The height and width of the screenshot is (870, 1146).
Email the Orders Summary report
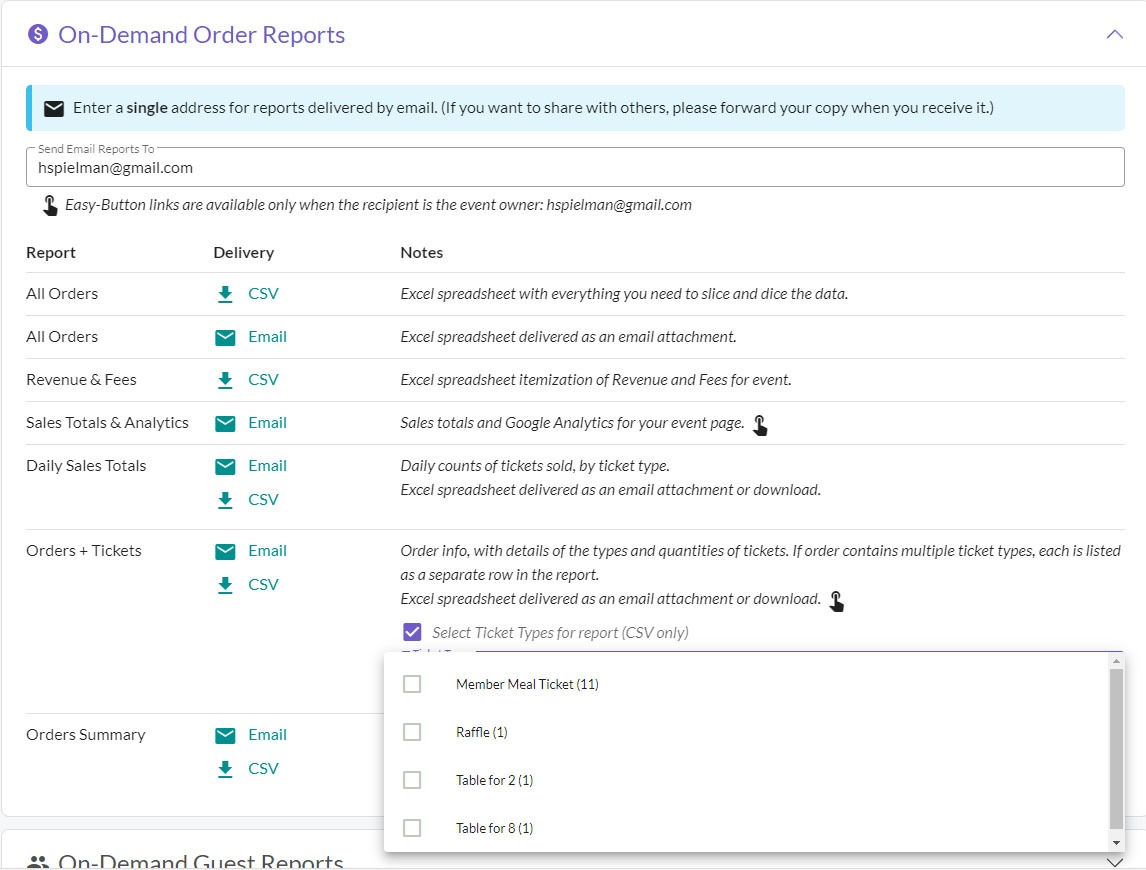[x=267, y=735]
